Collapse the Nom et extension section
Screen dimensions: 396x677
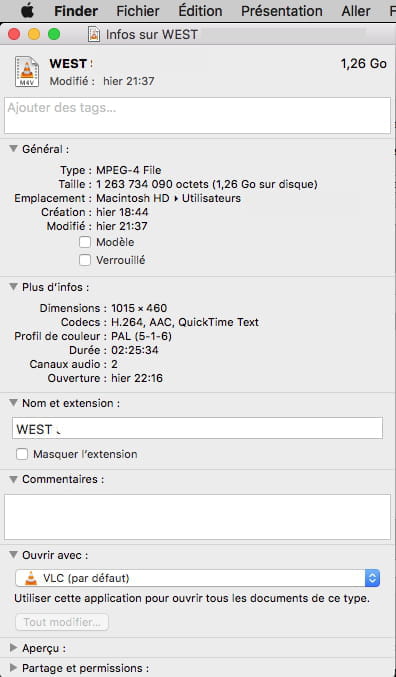pyautogui.click(x=13, y=403)
